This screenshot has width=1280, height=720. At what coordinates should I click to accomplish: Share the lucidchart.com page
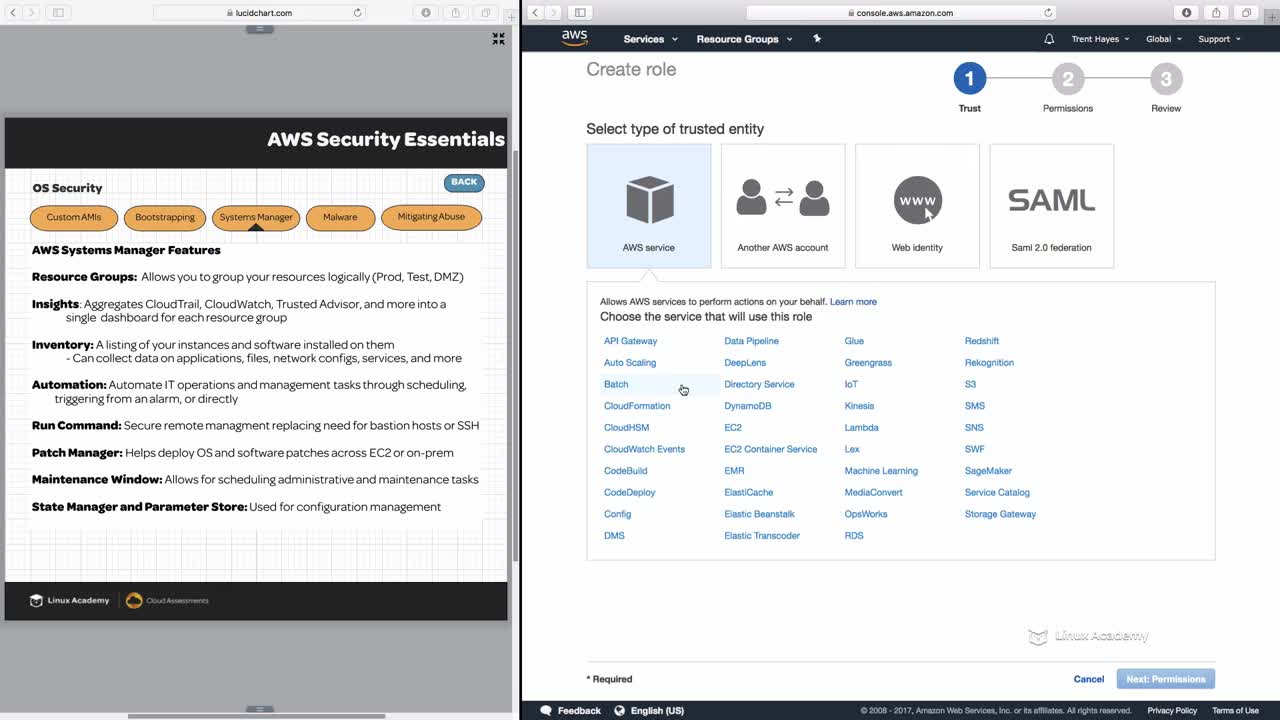tap(456, 13)
